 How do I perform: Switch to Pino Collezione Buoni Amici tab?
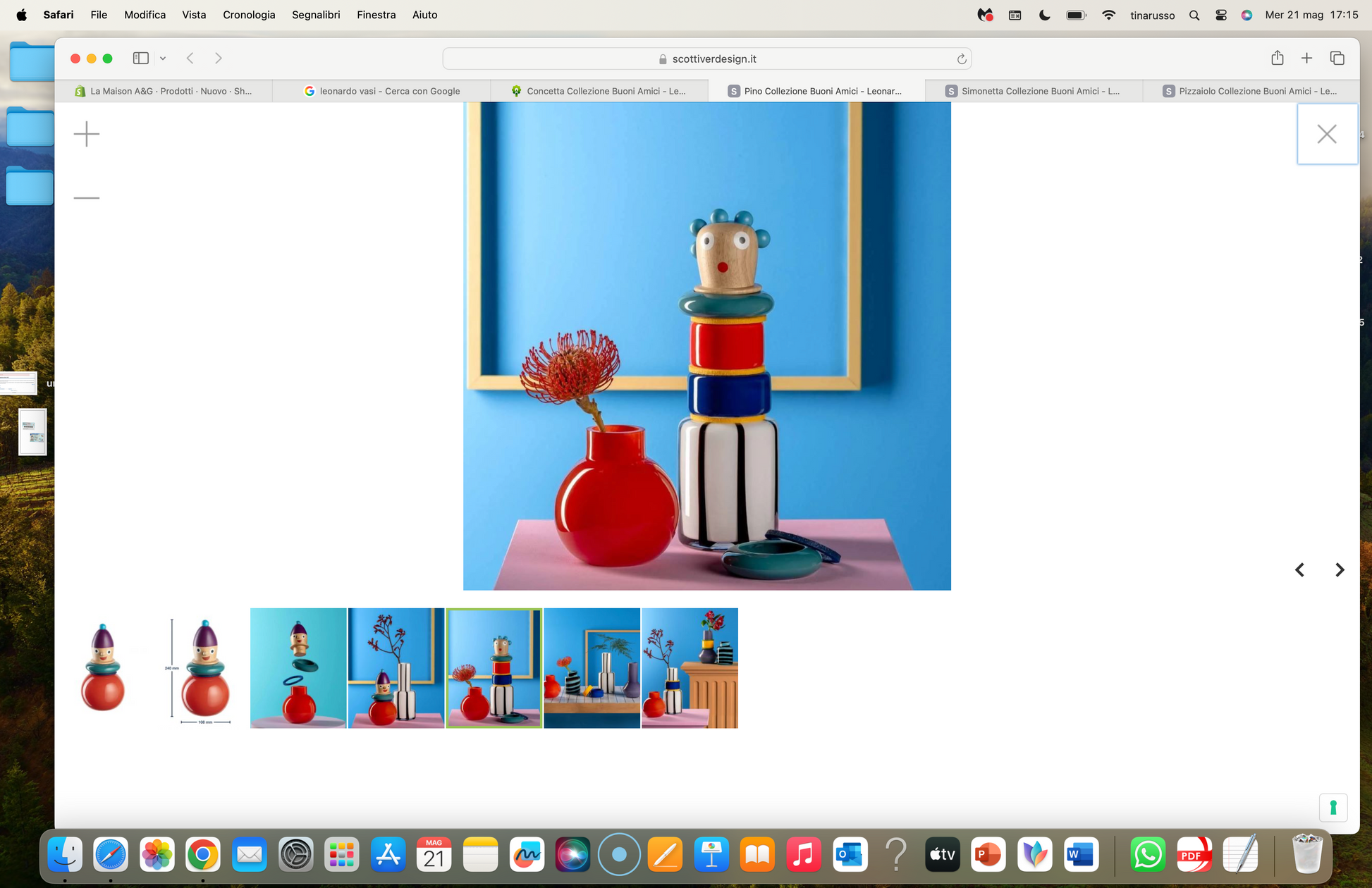click(x=816, y=91)
